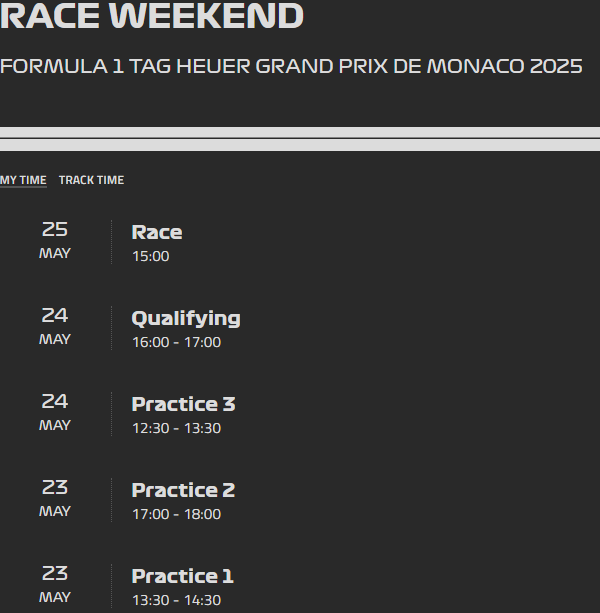Click the 25 May date beside Race
Image resolution: width=600 pixels, height=613 pixels.
pyautogui.click(x=55, y=240)
